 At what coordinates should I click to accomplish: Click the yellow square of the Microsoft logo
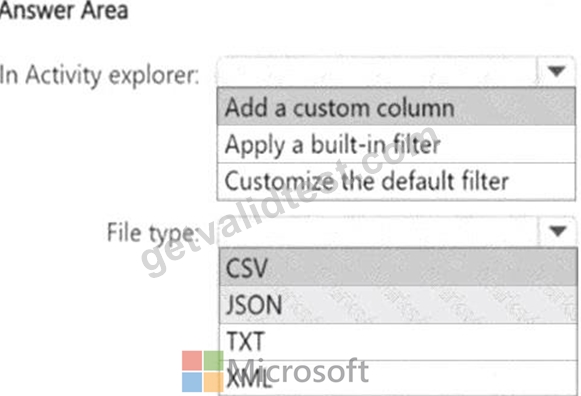pyautogui.click(x=213, y=382)
